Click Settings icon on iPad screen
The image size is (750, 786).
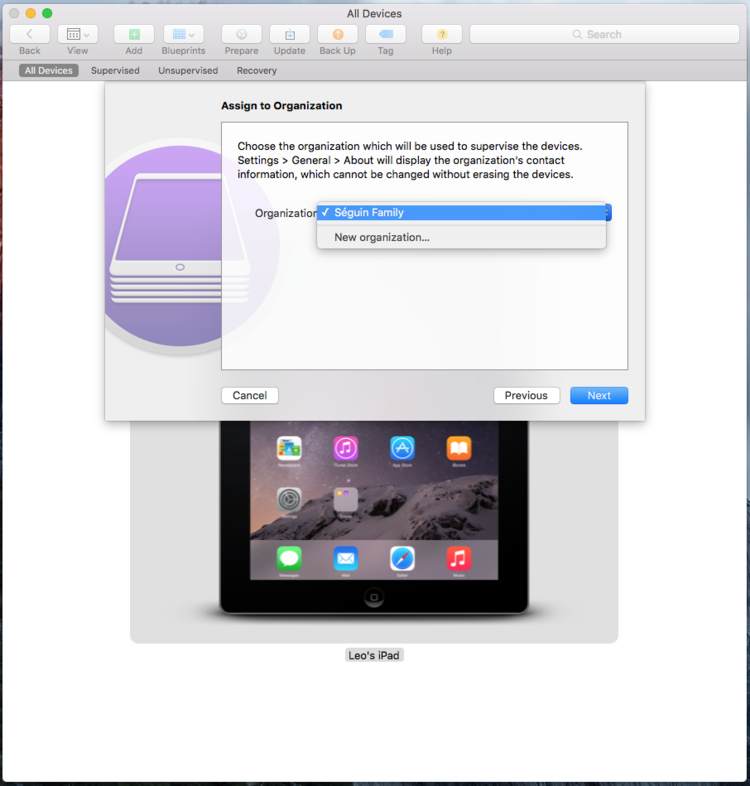[289, 500]
